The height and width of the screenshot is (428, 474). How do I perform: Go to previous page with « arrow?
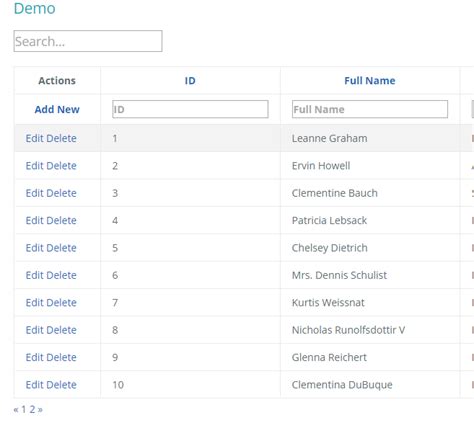click(16, 409)
